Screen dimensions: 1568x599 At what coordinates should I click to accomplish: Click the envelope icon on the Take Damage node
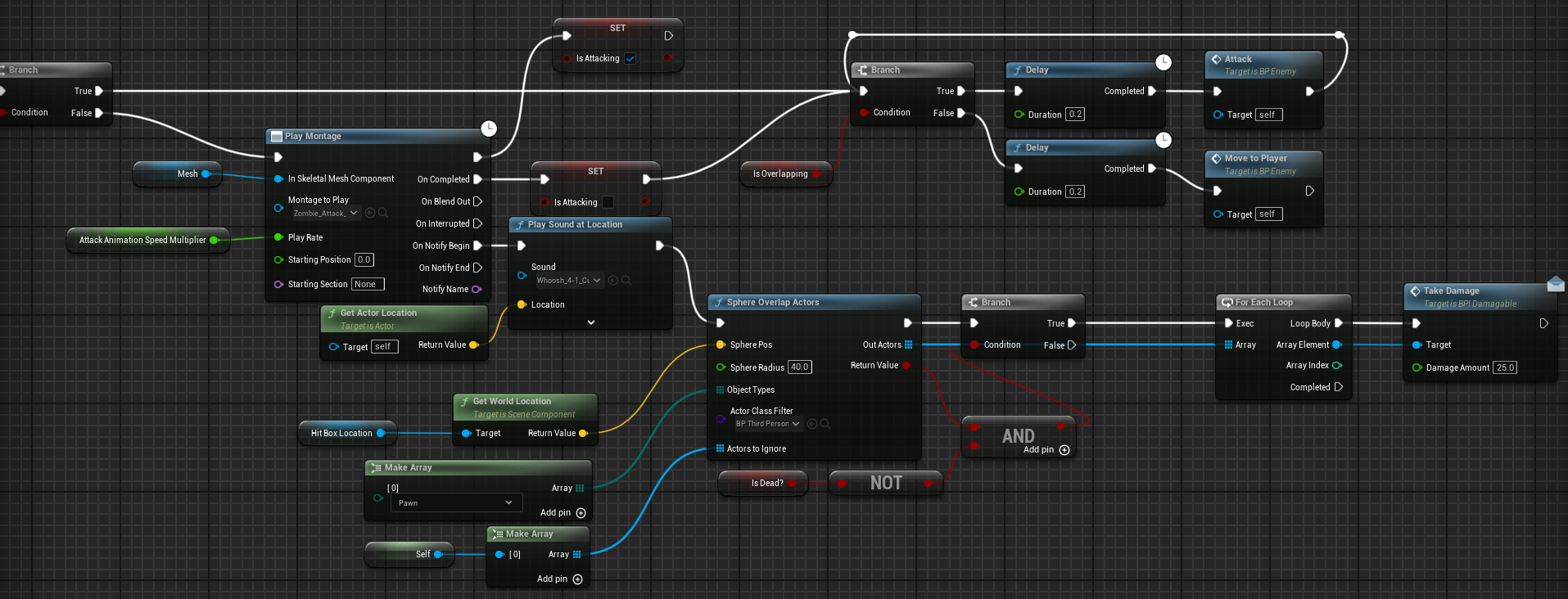1556,284
